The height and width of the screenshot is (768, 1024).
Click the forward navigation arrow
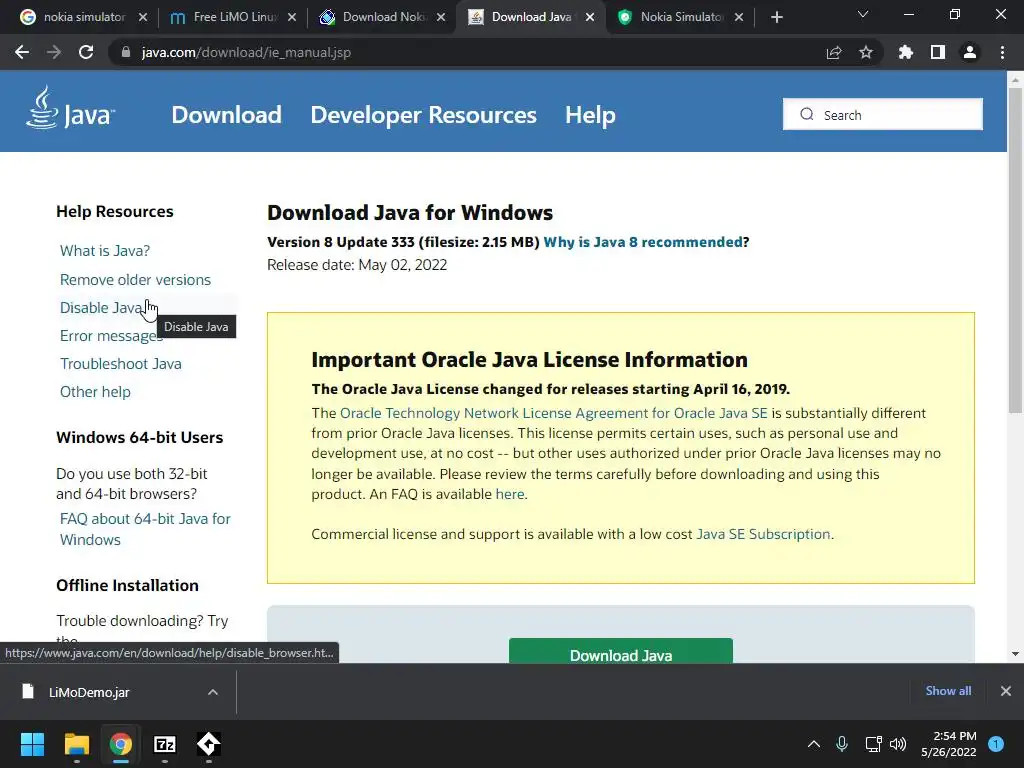54,52
